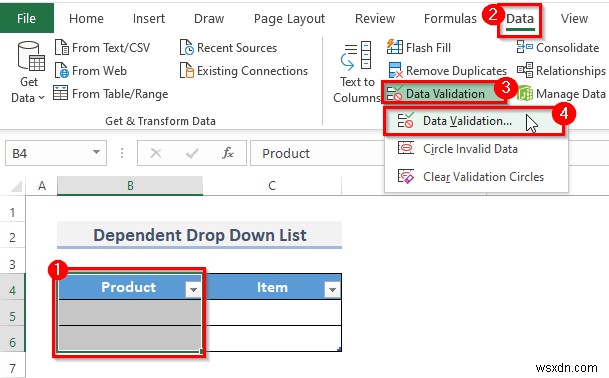Viewport: 609px width, 378px height.
Task: Switch to the Review tab
Action: click(x=375, y=18)
